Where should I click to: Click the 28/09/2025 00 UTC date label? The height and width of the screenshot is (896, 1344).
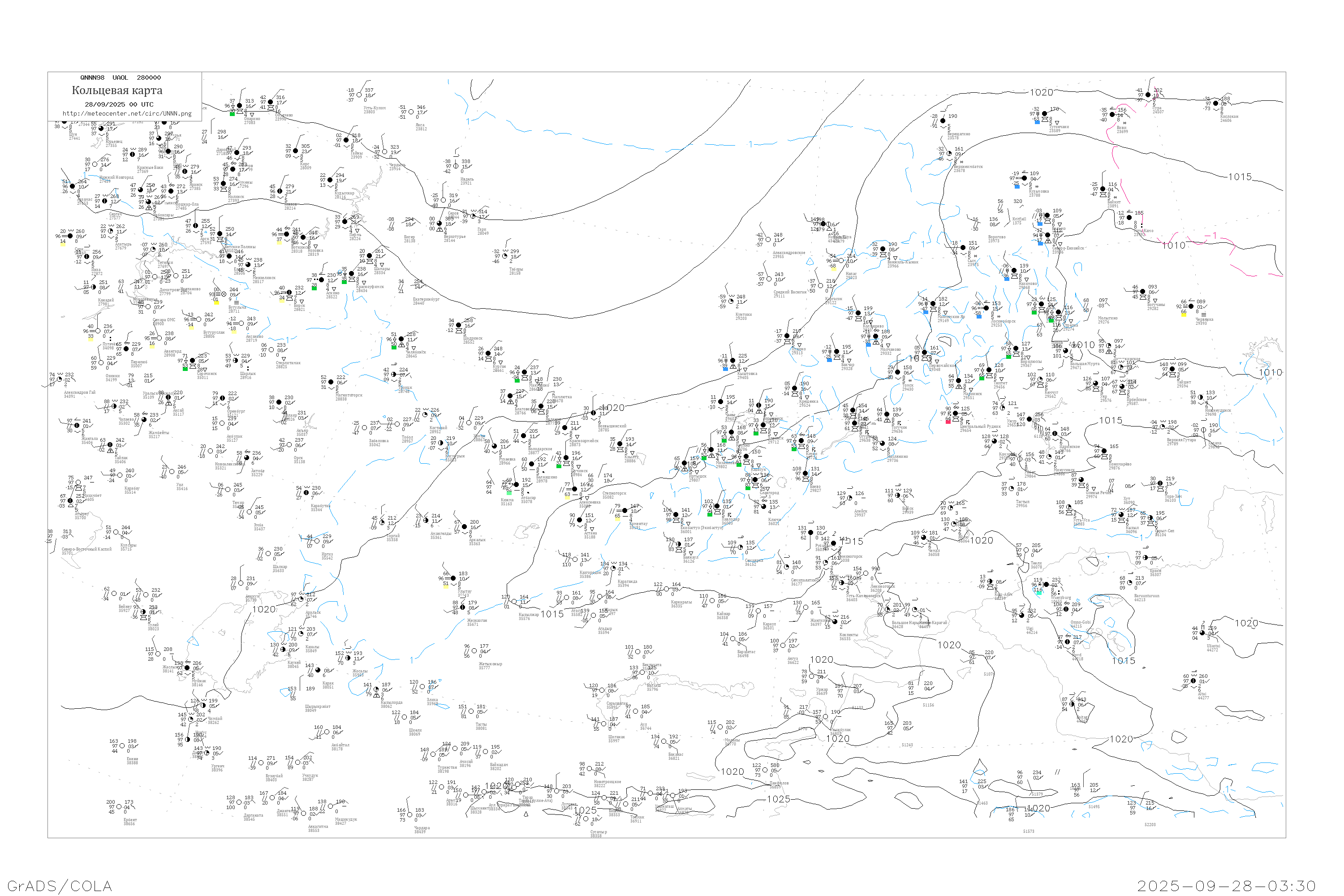coord(119,104)
